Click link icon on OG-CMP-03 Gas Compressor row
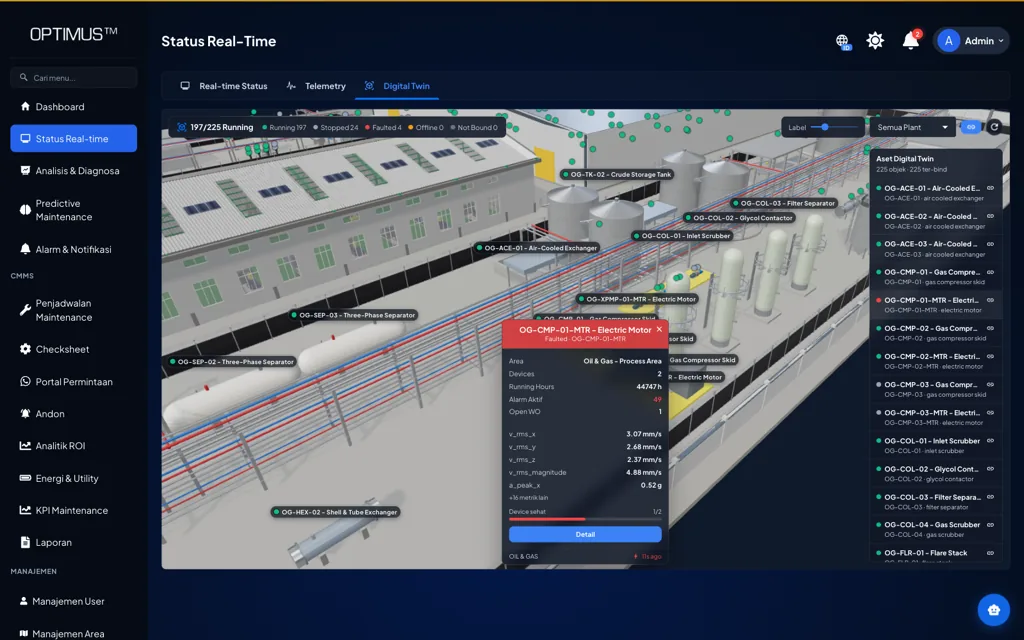Viewport: 1024px width, 640px height. 990,385
